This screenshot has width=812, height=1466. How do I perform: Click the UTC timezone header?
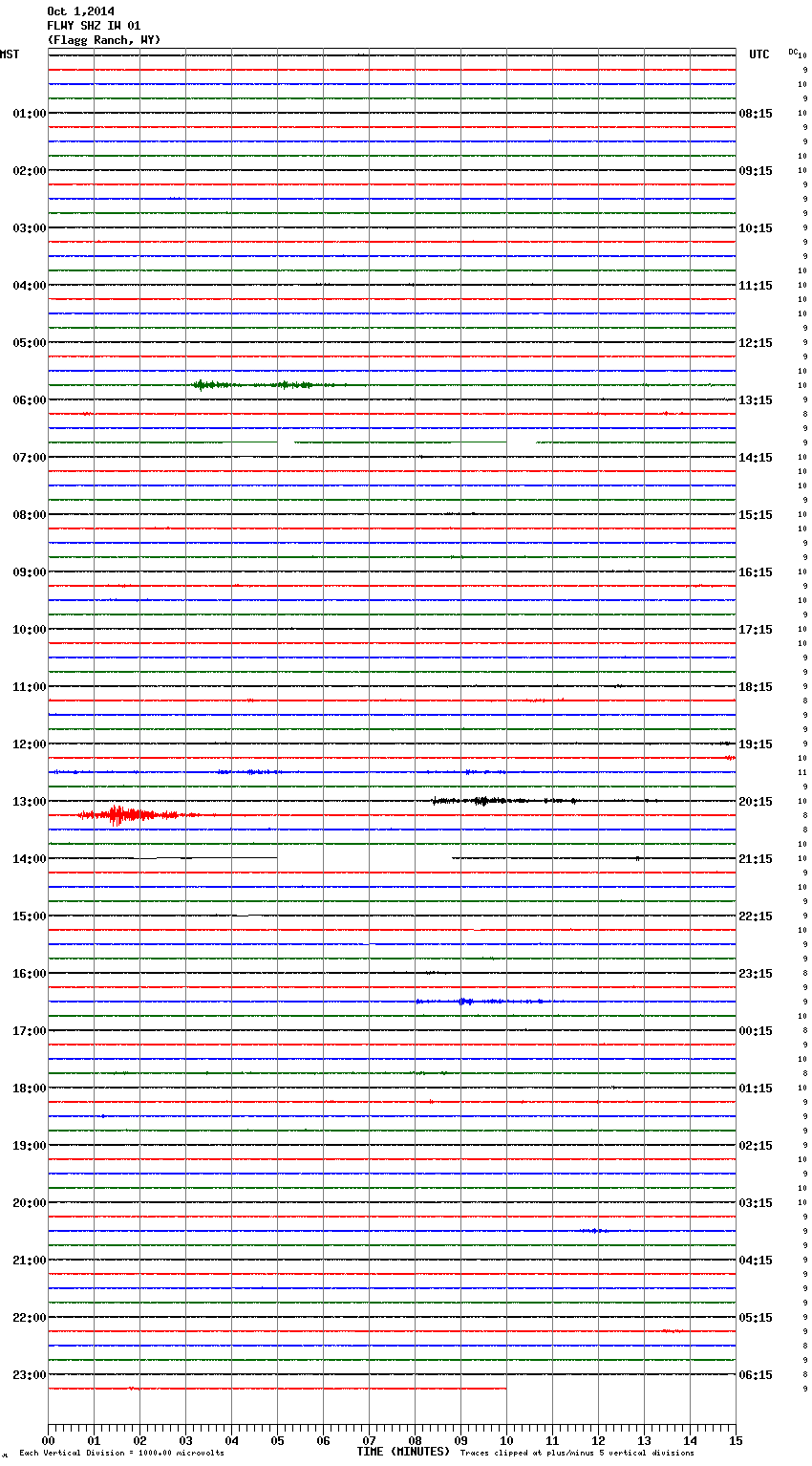pyautogui.click(x=759, y=54)
